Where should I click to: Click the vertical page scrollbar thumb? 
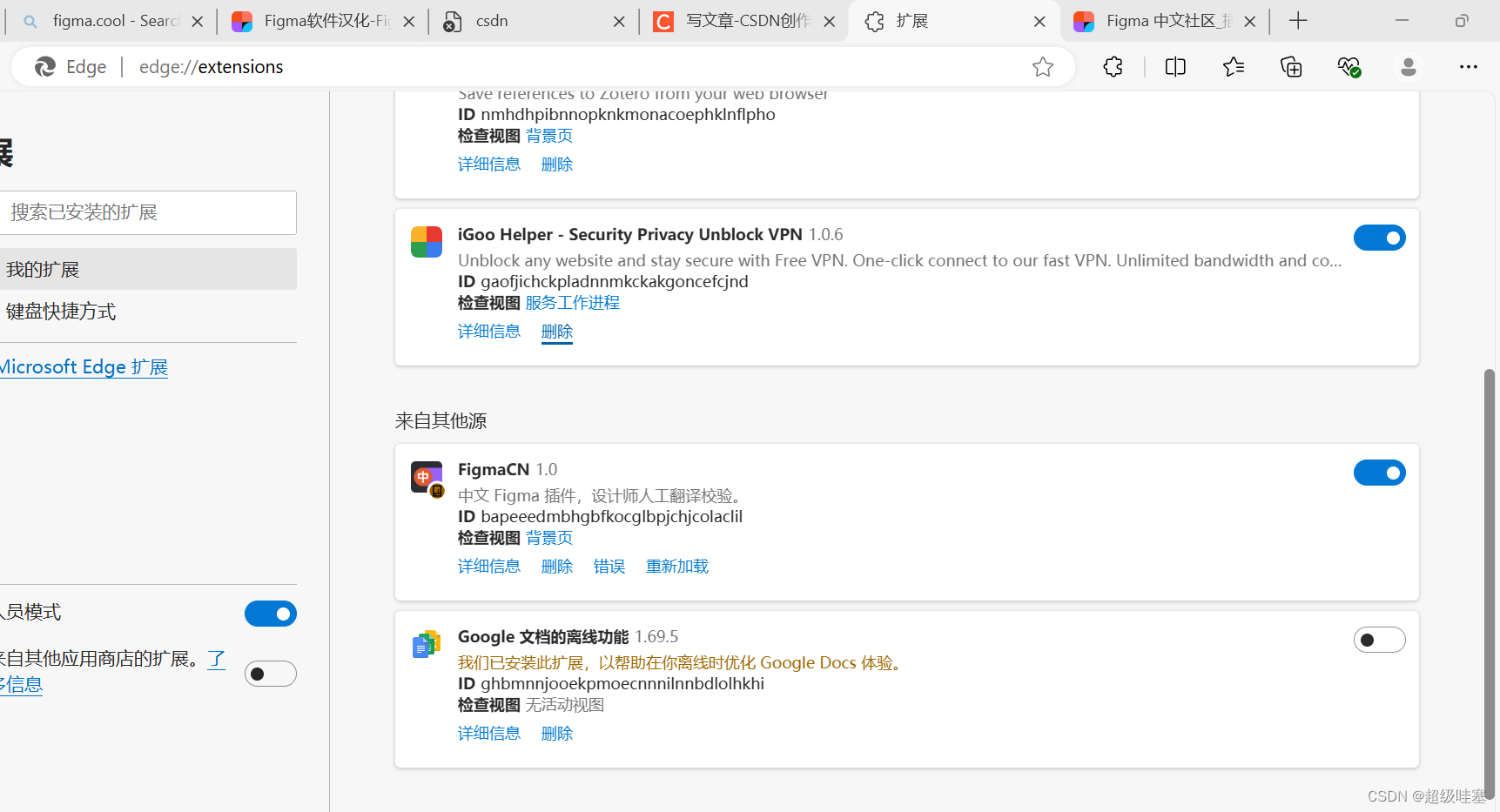point(1490,583)
